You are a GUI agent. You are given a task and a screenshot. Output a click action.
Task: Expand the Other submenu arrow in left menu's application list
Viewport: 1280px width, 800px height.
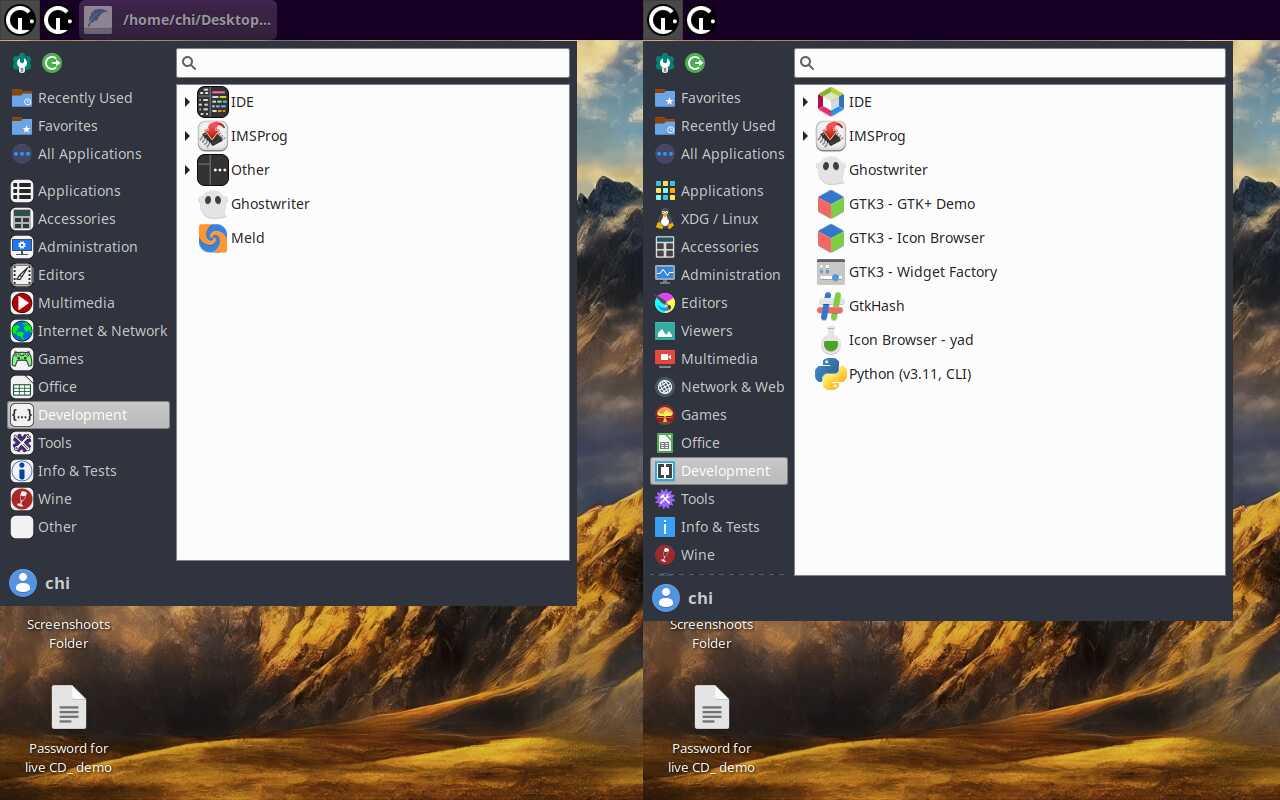pos(187,170)
